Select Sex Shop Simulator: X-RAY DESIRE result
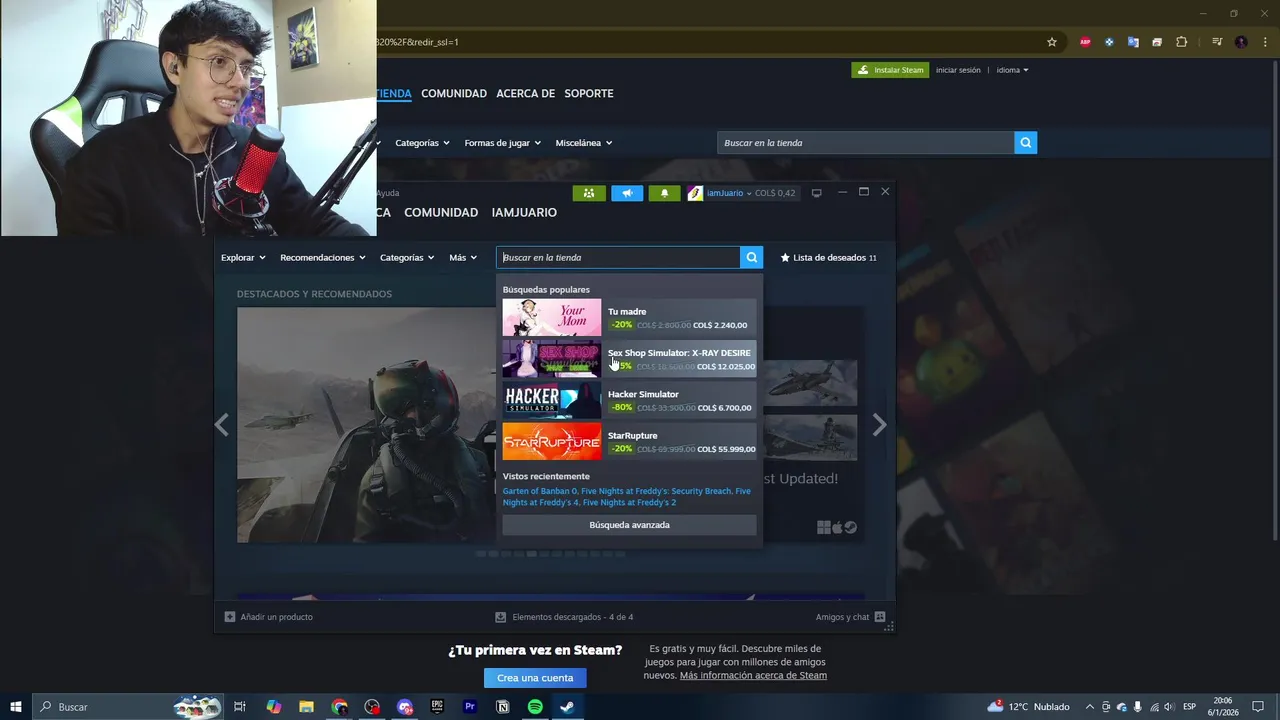 pos(629,359)
